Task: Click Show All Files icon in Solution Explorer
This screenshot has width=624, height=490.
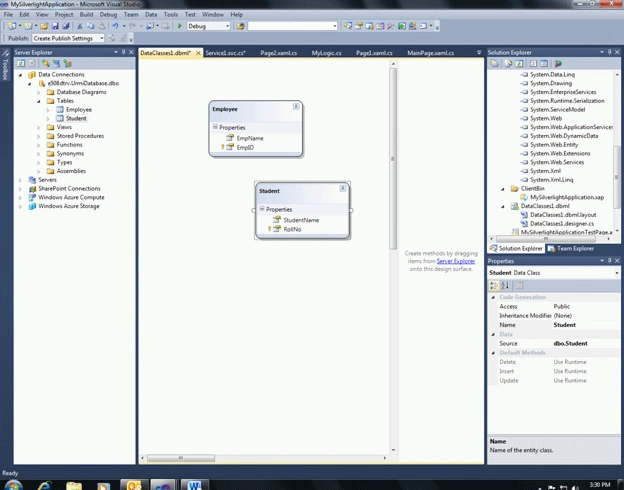Action: [x=508, y=64]
